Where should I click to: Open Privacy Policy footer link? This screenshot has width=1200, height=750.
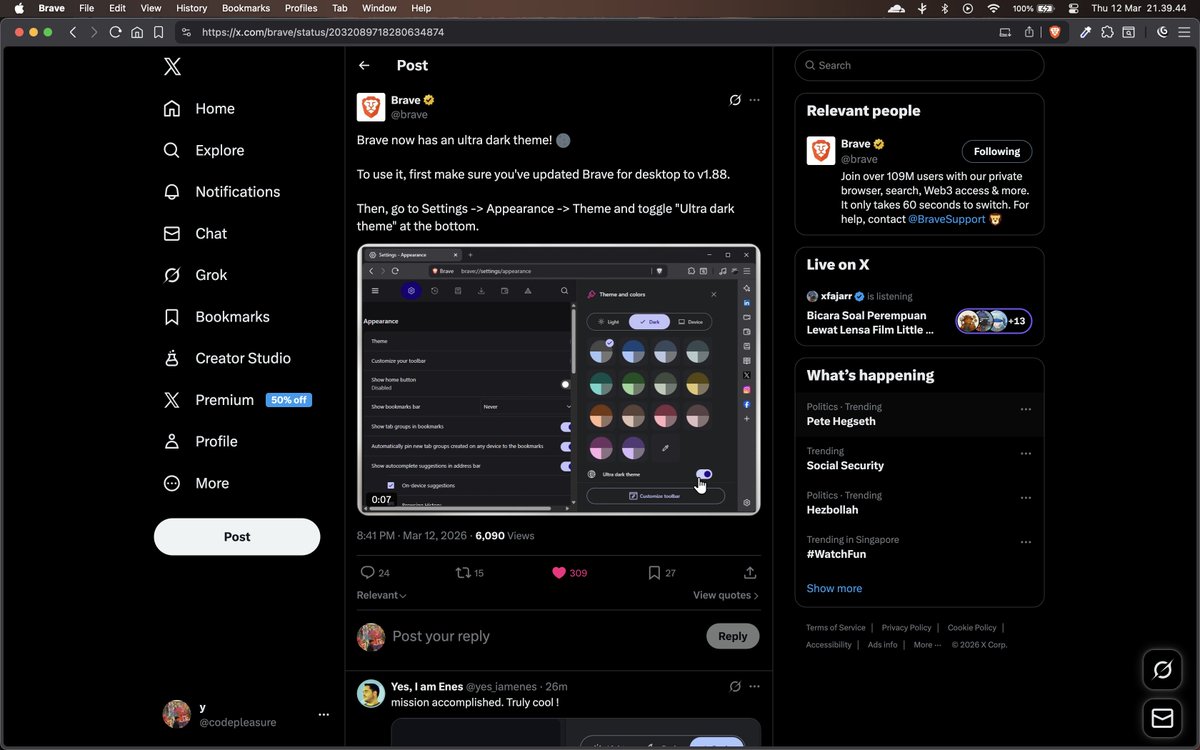906,628
